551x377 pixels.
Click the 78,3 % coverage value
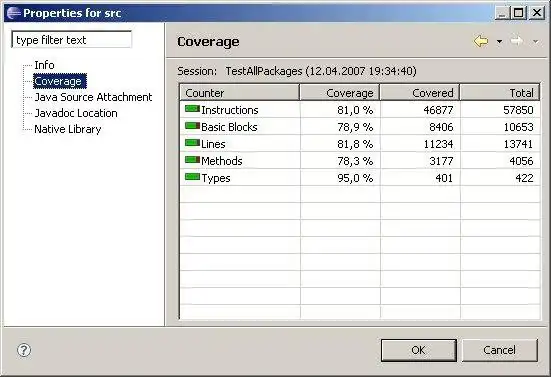[355, 161]
